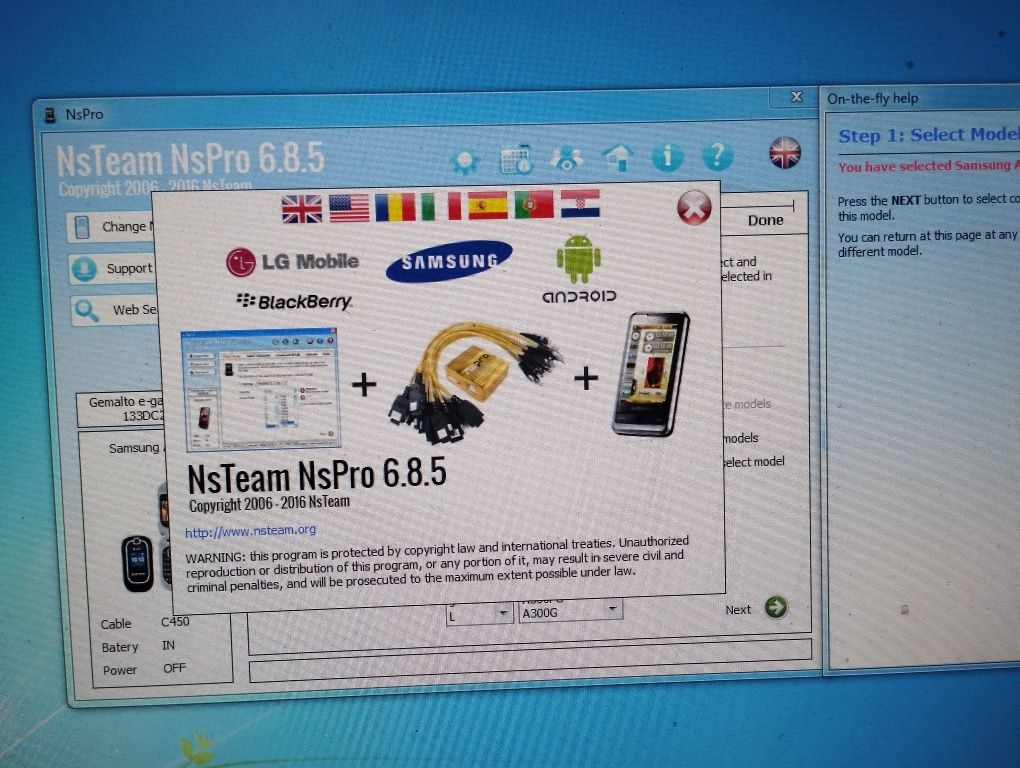The image size is (1020, 768).
Task: Close the NsPro about dialog with red X
Action: (694, 208)
